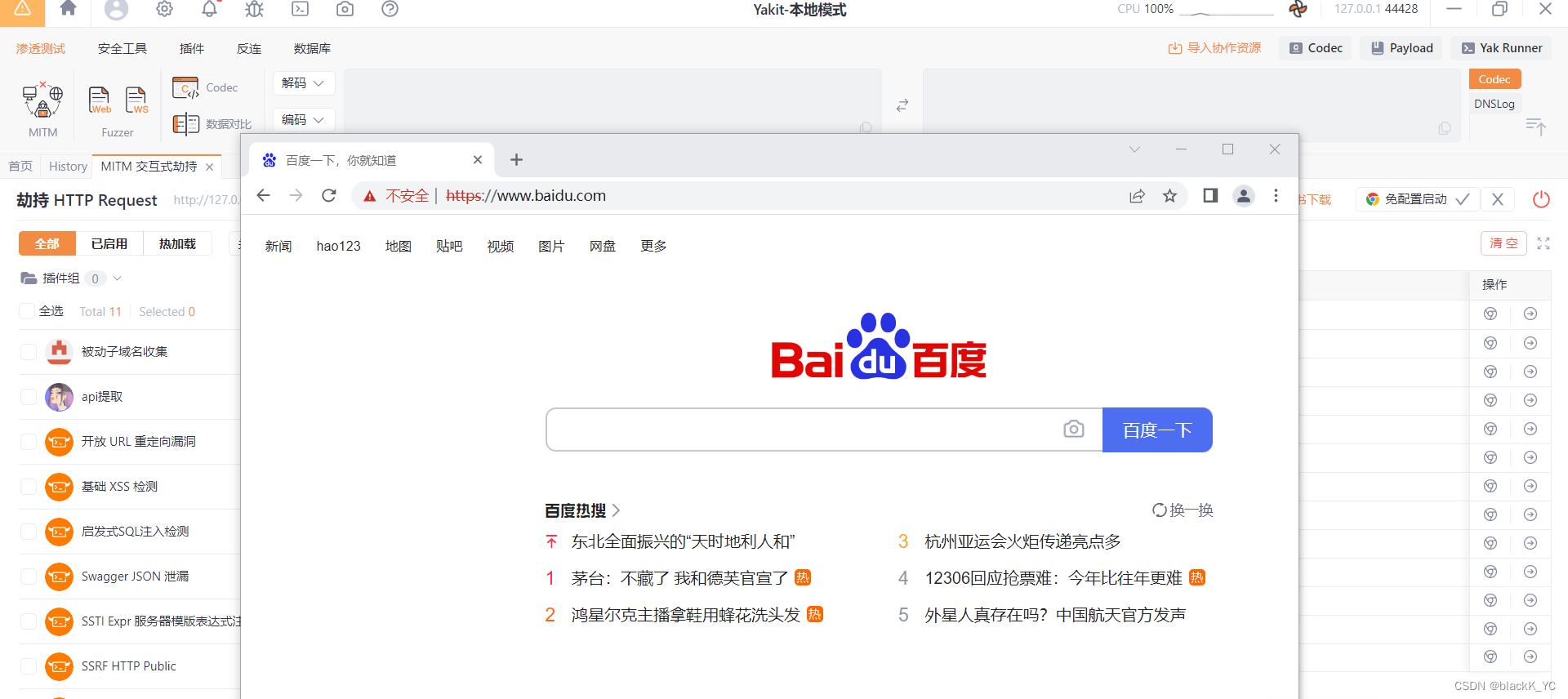Open new browser tab with plus
Viewport: 1568px width, 699px height.
pyautogui.click(x=516, y=160)
